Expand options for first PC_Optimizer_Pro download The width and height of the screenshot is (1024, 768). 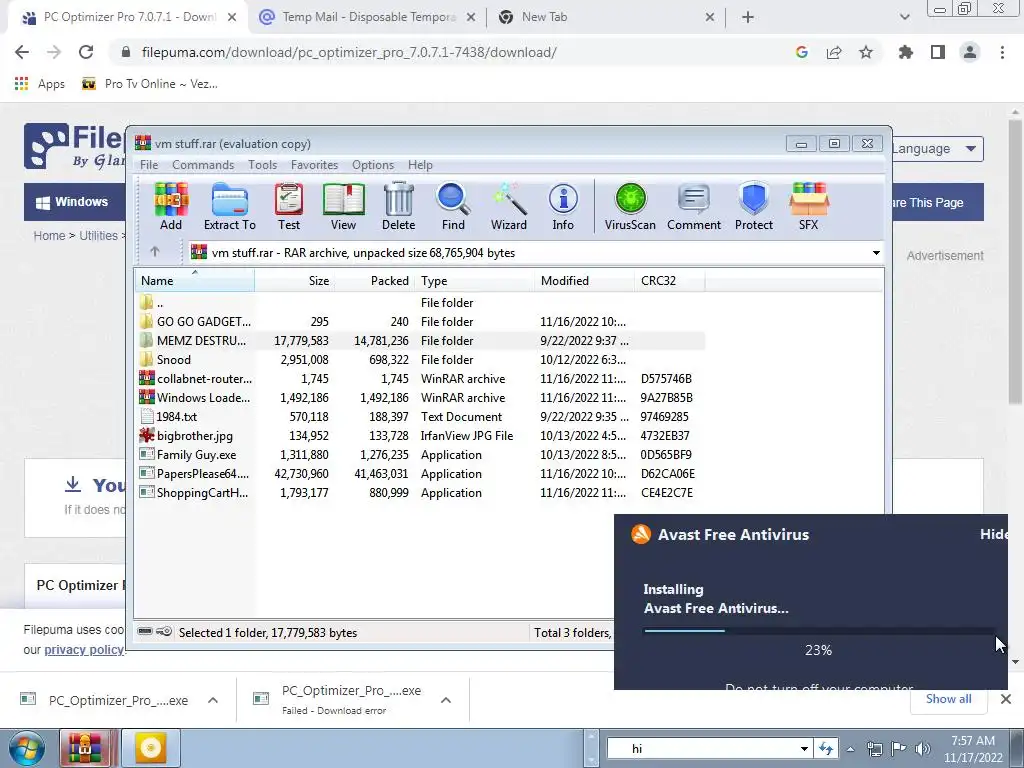[213, 700]
